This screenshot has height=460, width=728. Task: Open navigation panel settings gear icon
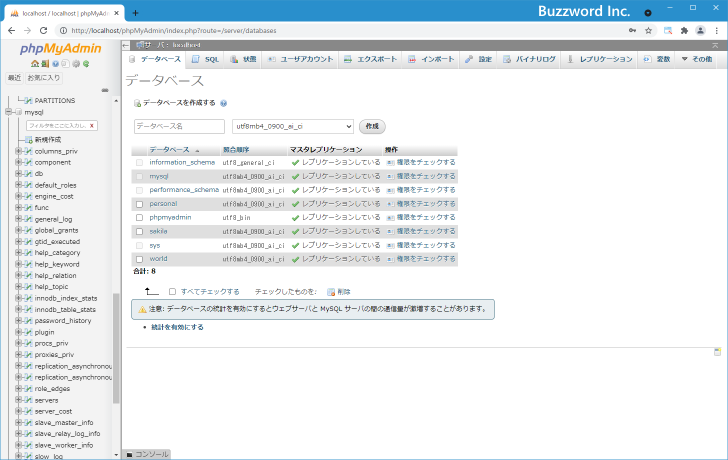[76, 64]
